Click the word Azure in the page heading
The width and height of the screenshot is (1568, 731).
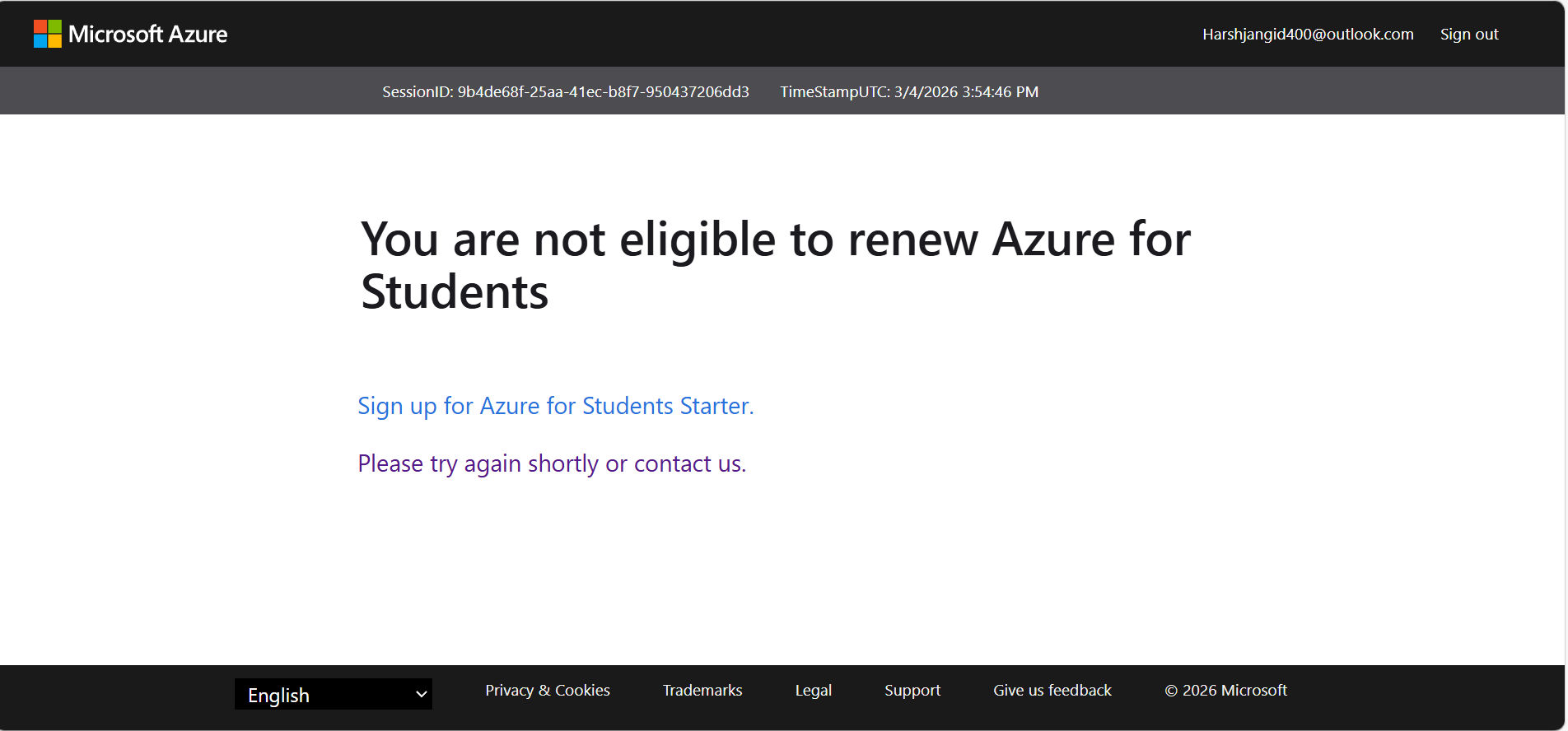pyautogui.click(x=1053, y=240)
